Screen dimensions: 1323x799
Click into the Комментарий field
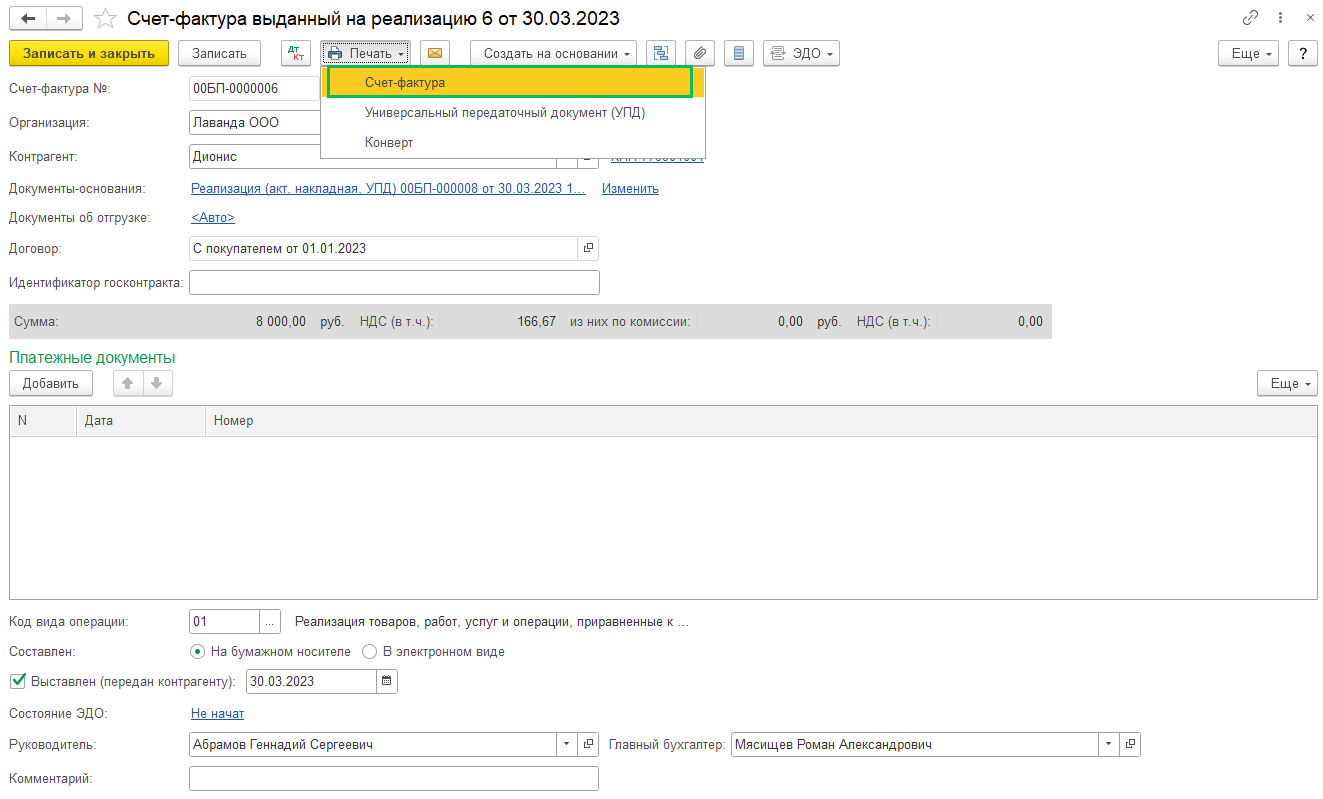point(394,778)
